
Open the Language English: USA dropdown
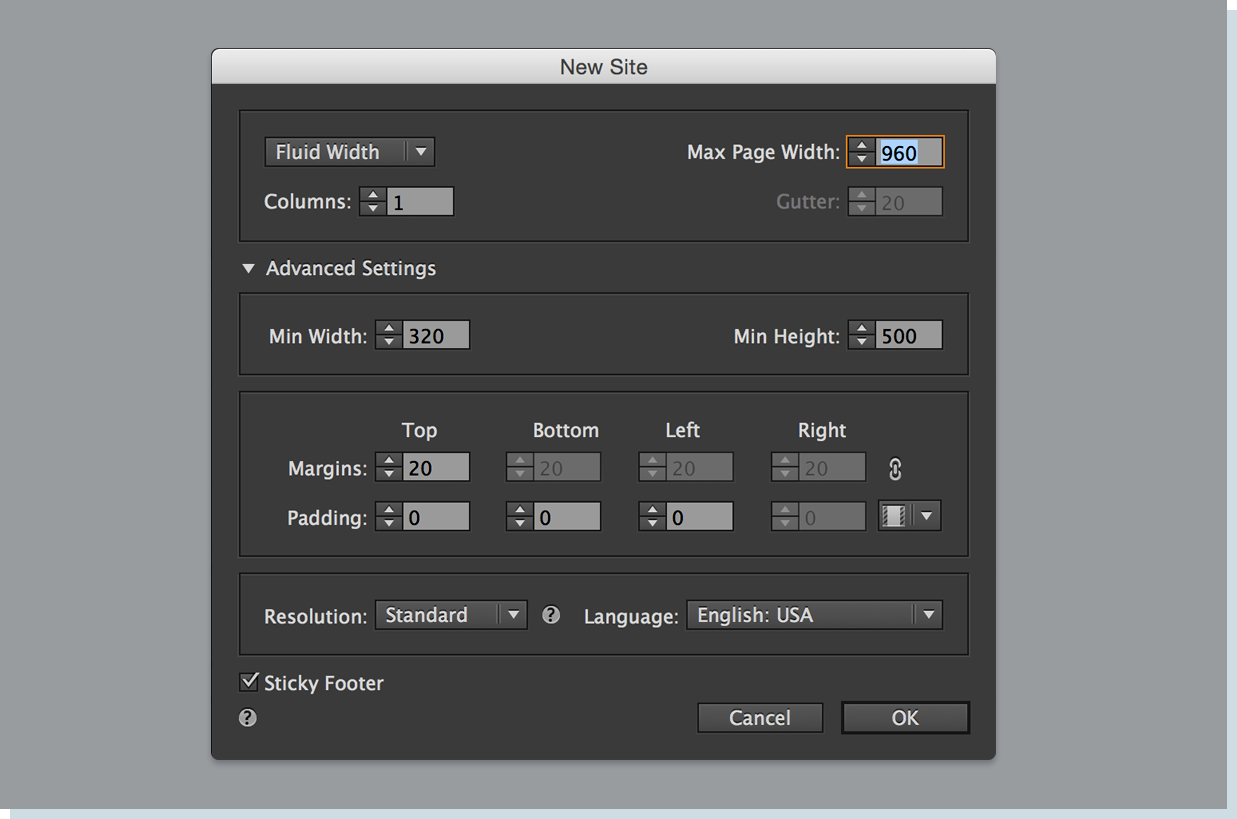click(x=814, y=615)
